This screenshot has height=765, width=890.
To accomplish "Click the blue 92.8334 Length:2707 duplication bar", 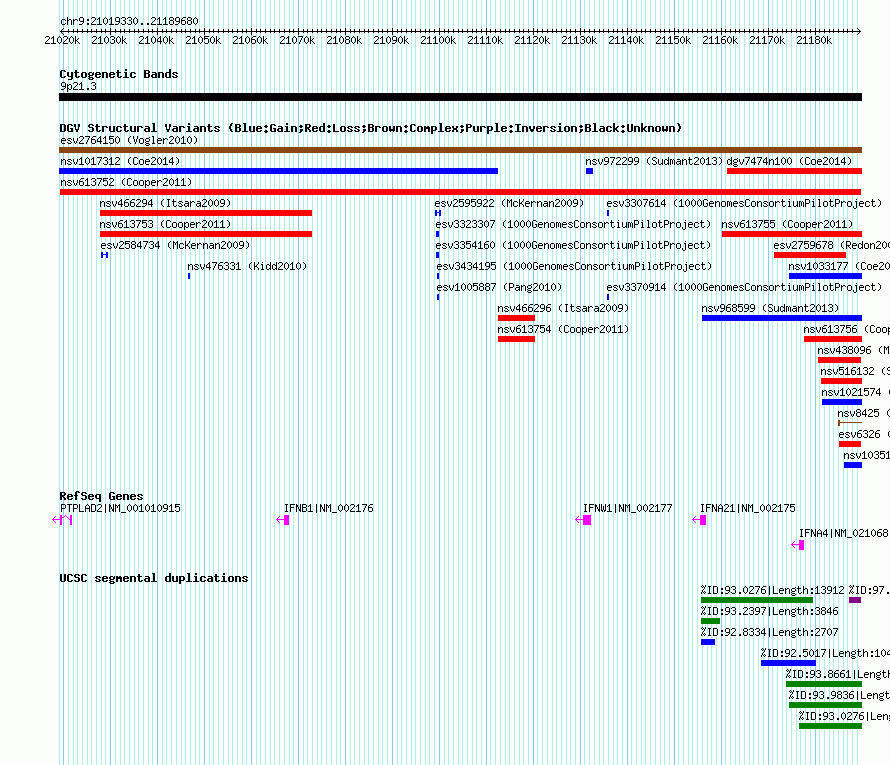I will [708, 642].
